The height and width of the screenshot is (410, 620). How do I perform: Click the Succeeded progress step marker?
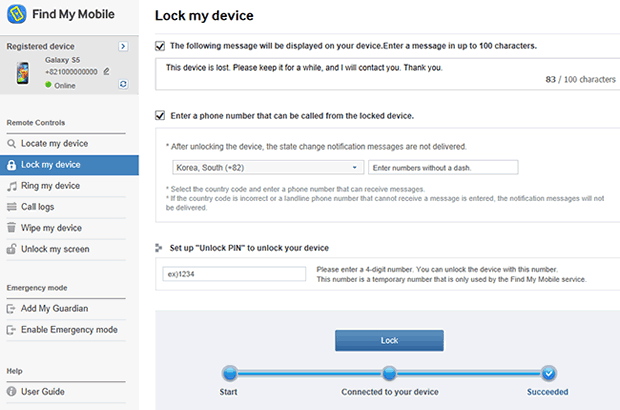pos(548,373)
